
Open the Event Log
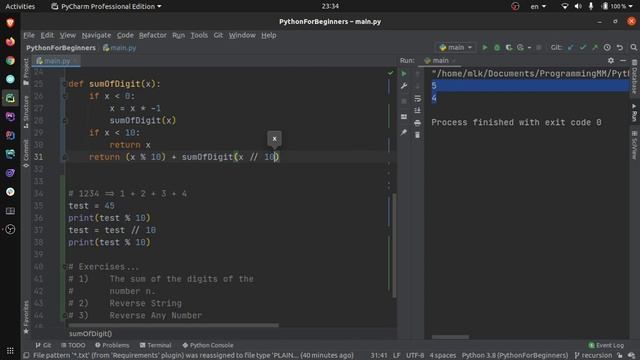(x=606, y=345)
